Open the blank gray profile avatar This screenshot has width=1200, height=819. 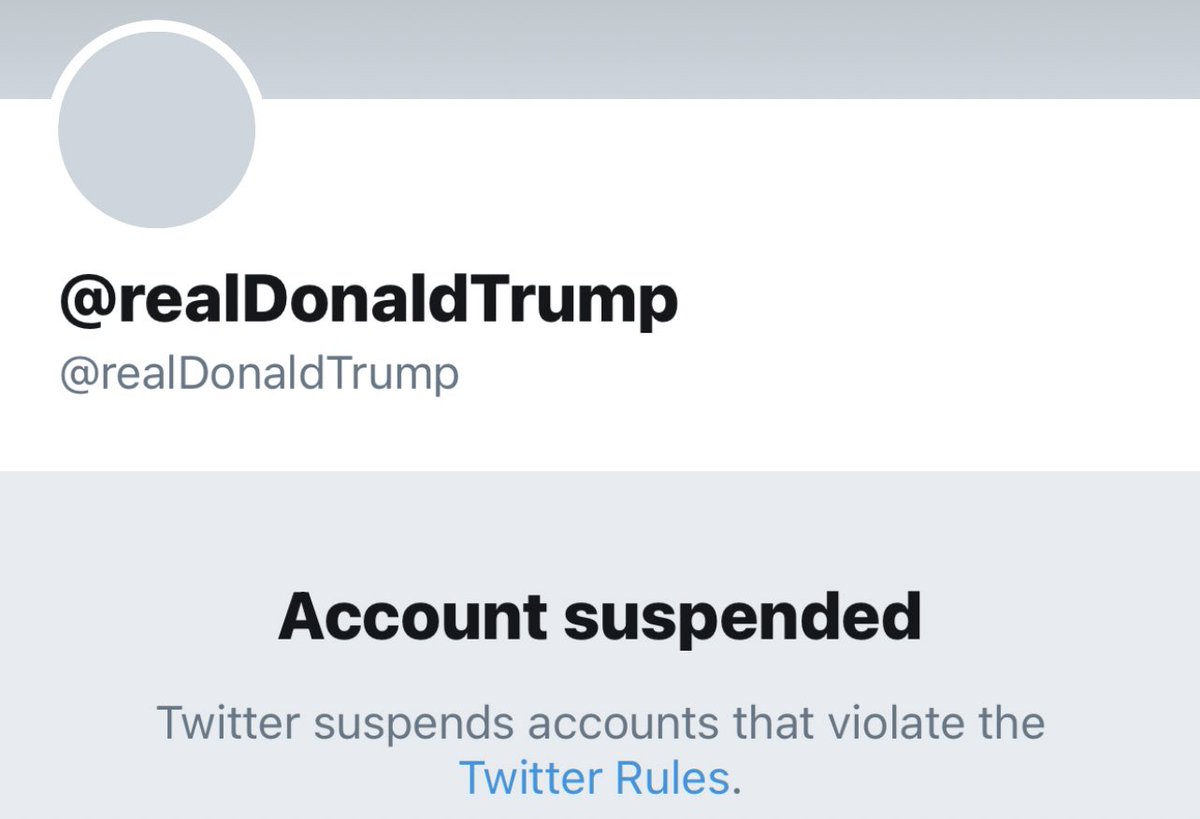[x=157, y=129]
